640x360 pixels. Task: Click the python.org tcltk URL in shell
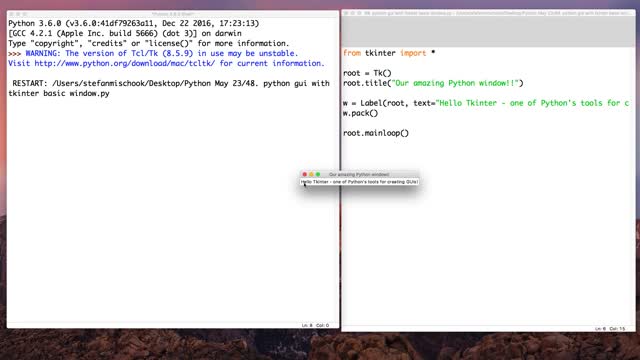click(124, 63)
